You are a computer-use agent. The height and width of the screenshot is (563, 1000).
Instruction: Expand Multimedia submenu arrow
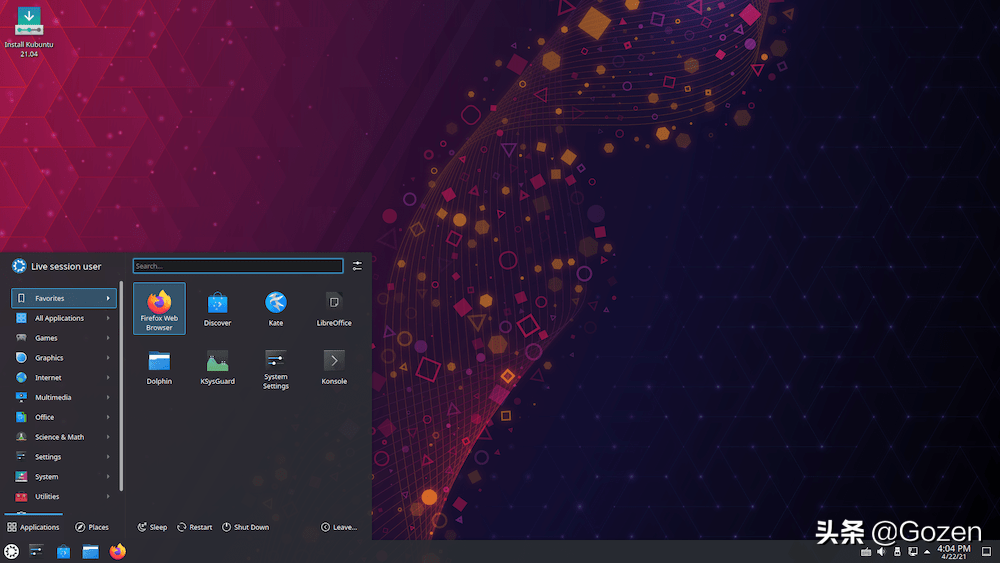point(108,397)
